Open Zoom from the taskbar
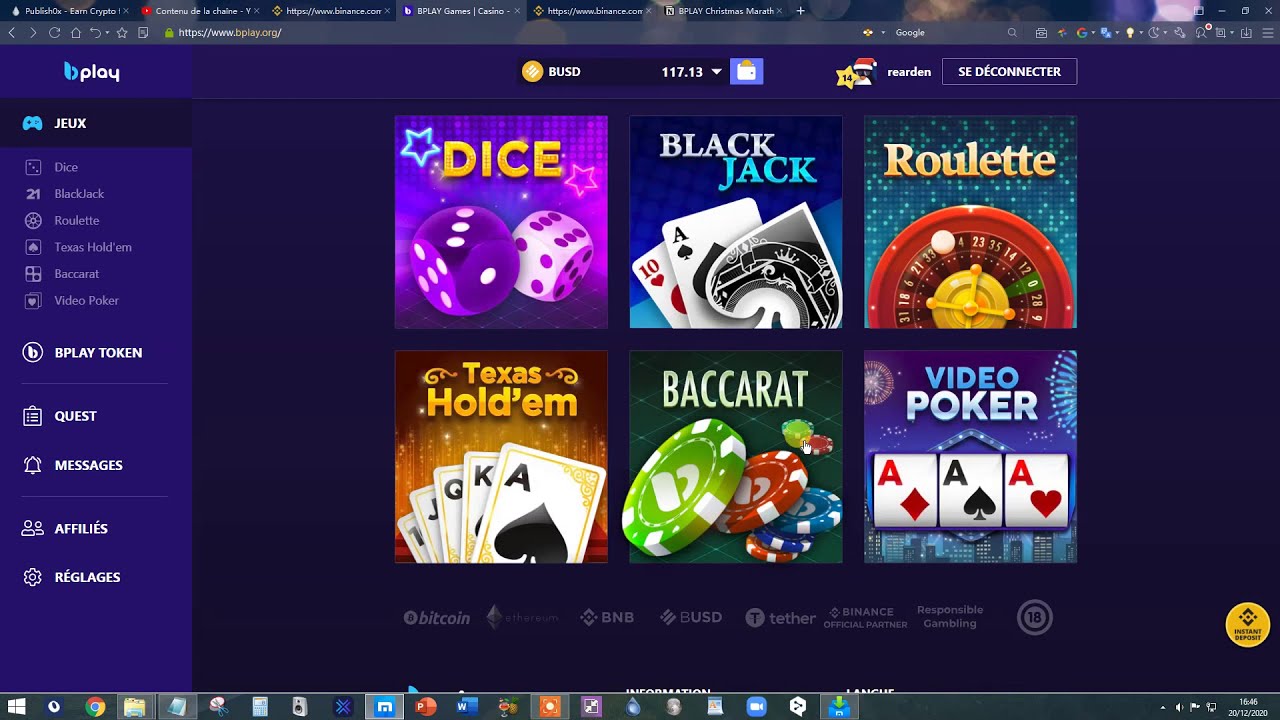The height and width of the screenshot is (720, 1280). click(x=756, y=707)
